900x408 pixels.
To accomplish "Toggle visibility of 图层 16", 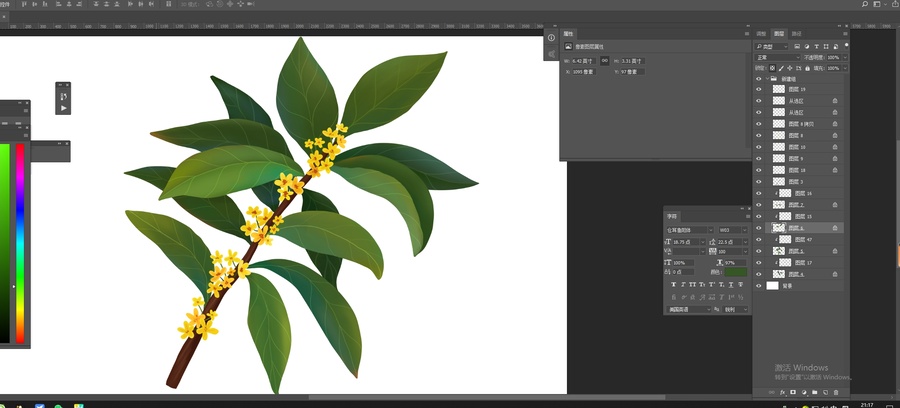I will click(759, 193).
